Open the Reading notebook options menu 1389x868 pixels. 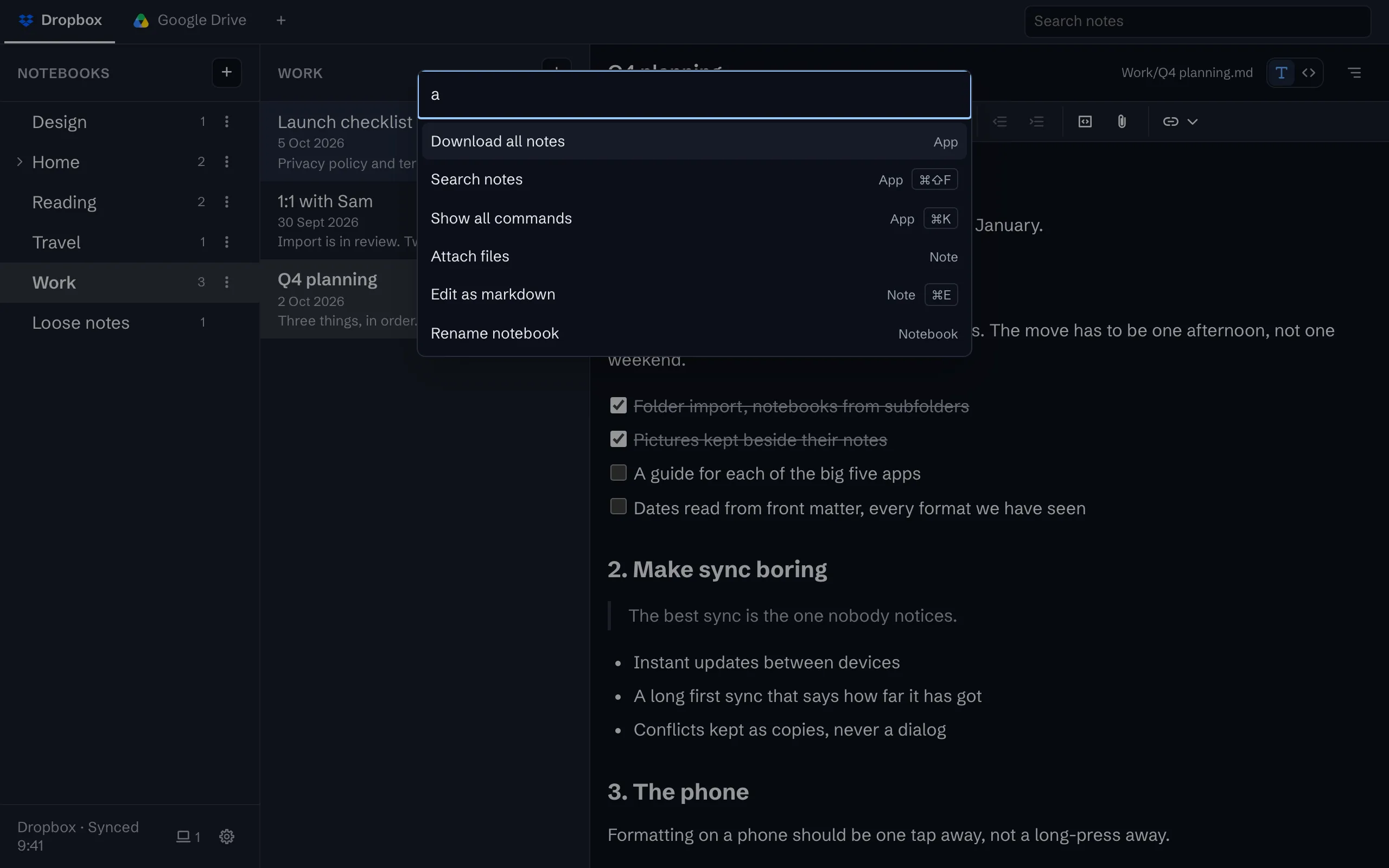[x=227, y=202]
